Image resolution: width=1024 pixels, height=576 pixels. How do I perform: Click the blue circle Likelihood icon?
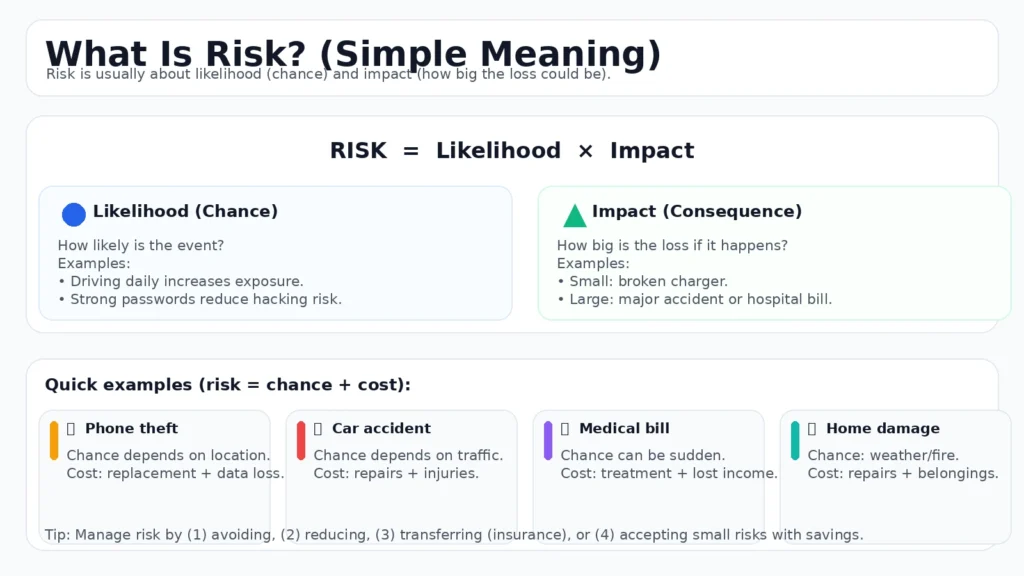tap(74, 214)
